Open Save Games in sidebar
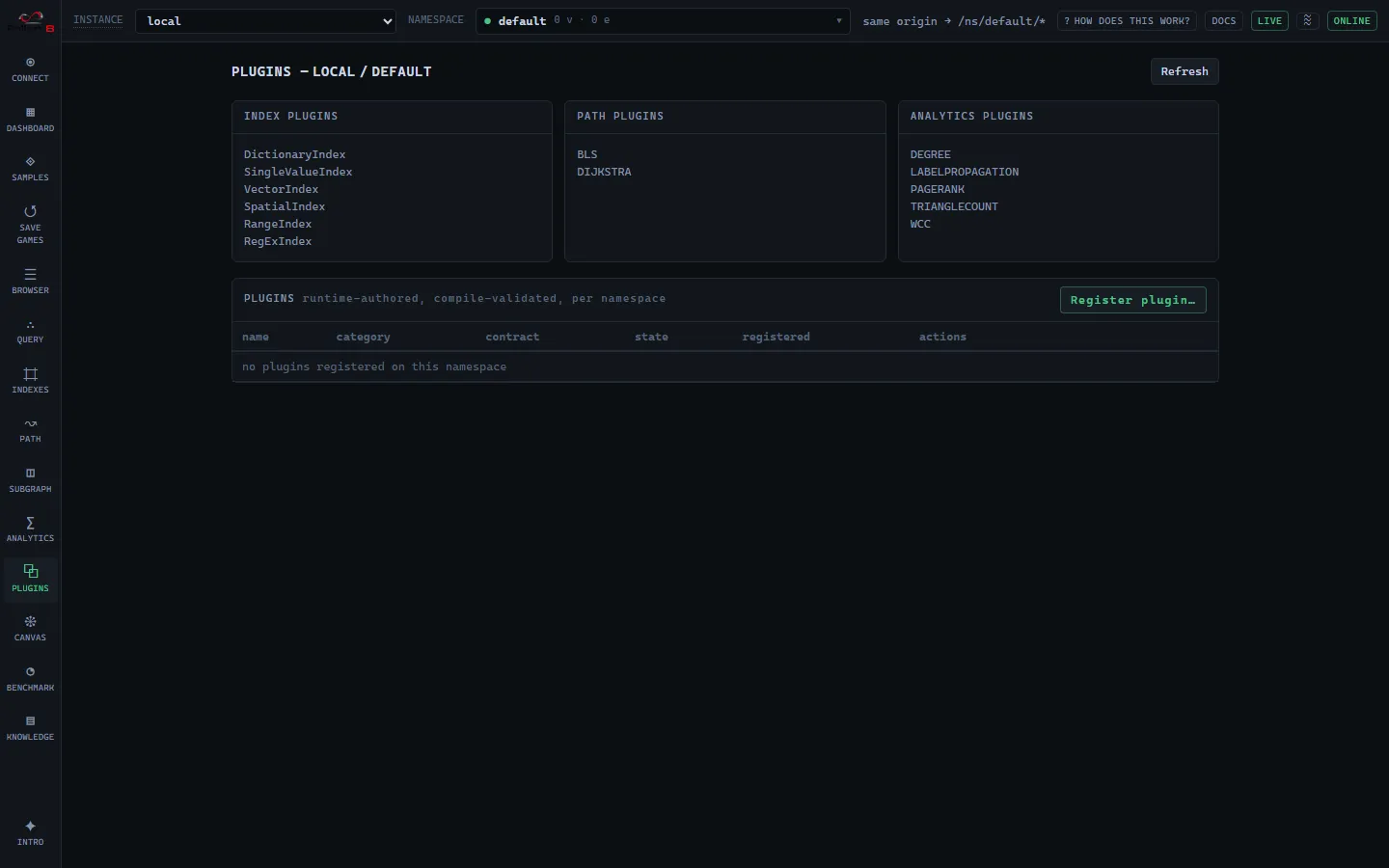Image resolution: width=1389 pixels, height=868 pixels. (30, 225)
